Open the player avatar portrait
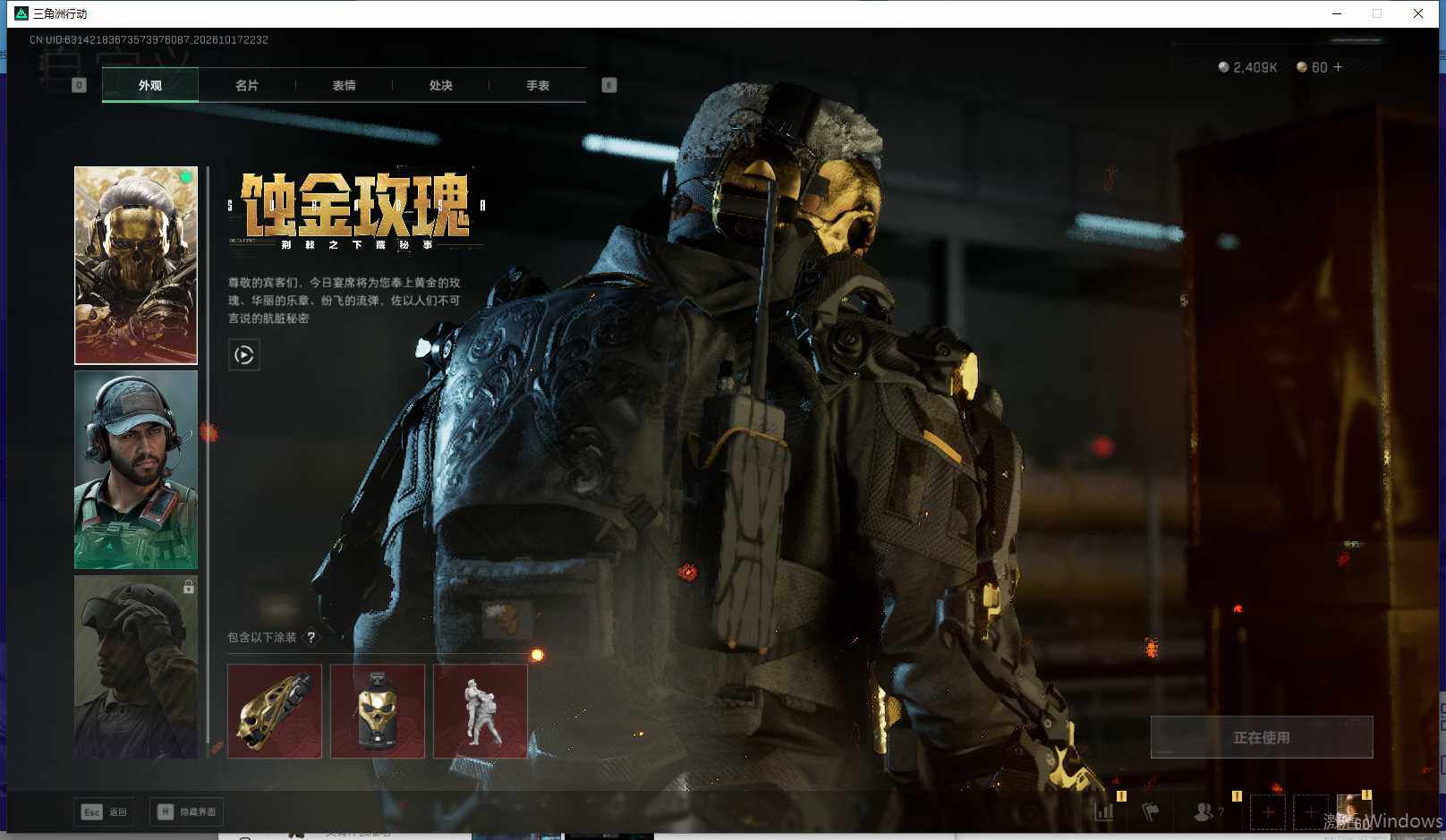Screen dimensions: 1446x840 tap(1353, 812)
